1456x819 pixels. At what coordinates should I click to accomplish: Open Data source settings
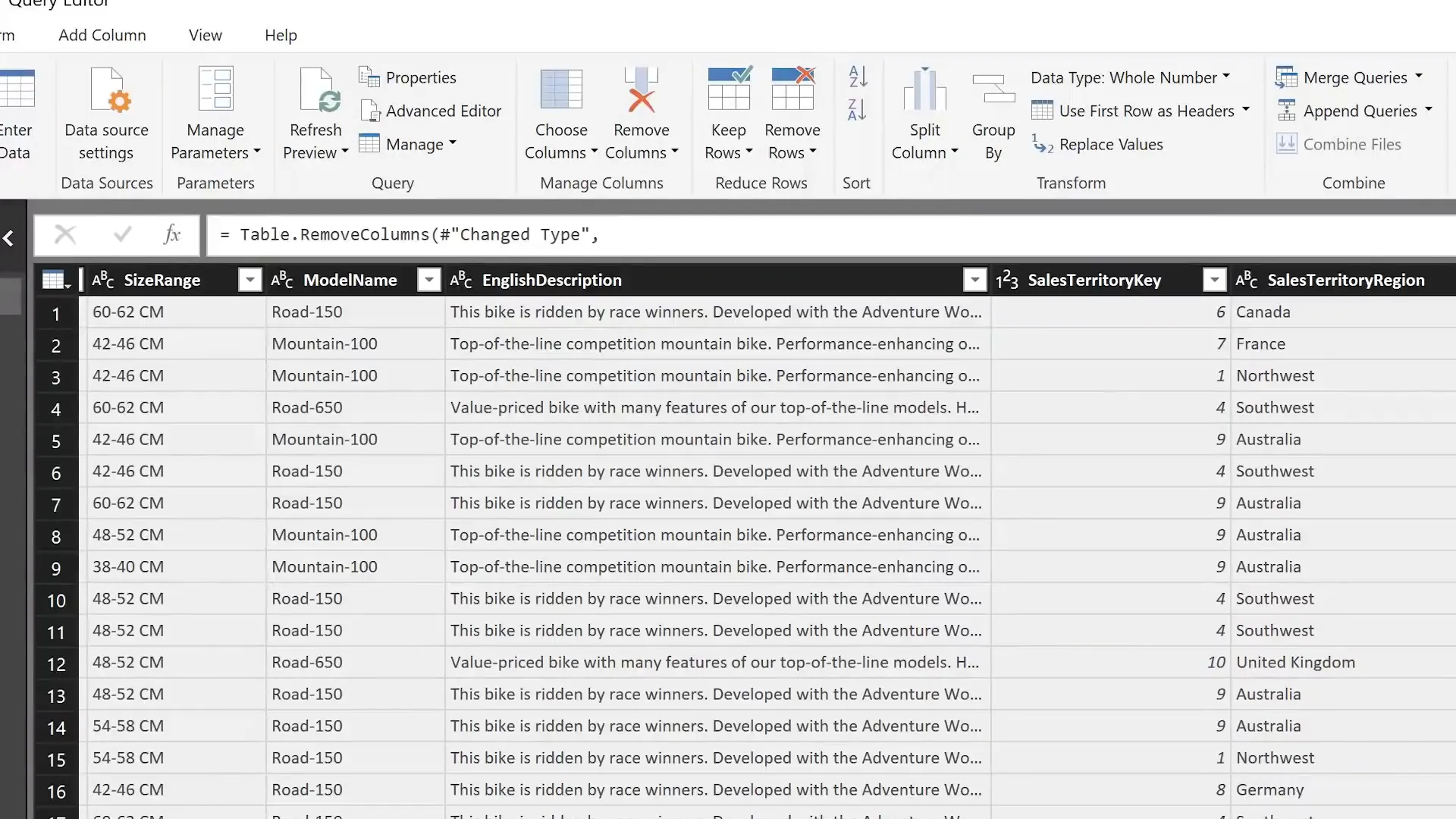click(107, 114)
